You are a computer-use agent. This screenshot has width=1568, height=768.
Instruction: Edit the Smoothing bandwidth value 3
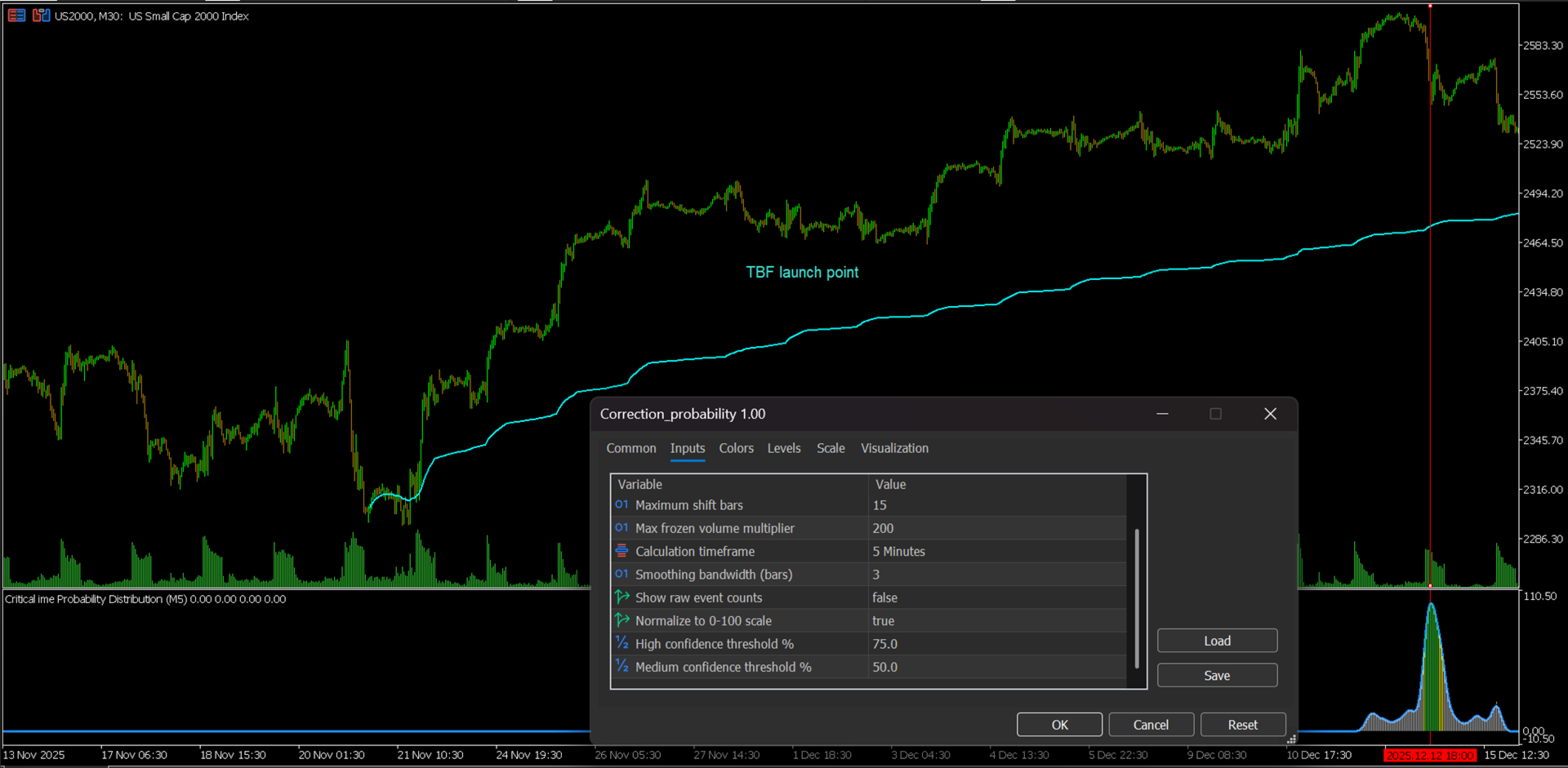(996, 575)
